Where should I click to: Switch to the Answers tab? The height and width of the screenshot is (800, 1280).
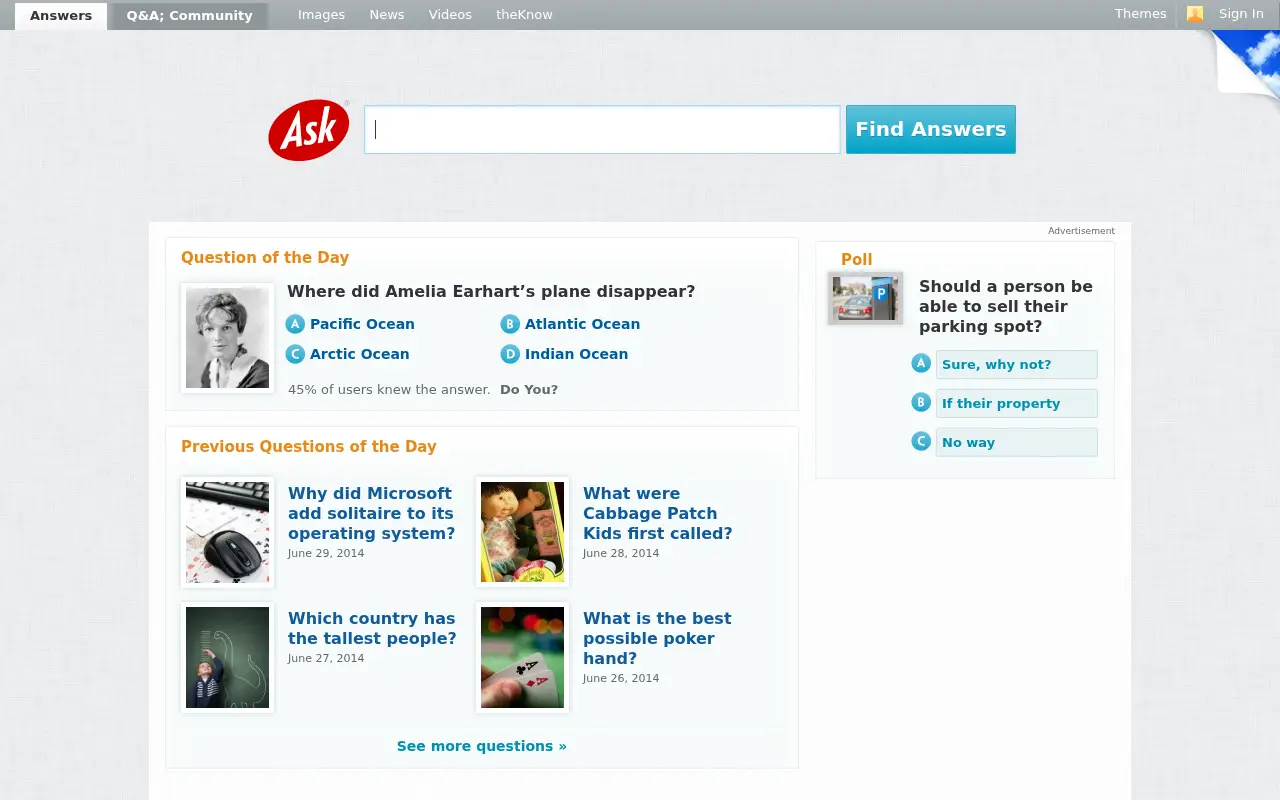click(x=61, y=16)
